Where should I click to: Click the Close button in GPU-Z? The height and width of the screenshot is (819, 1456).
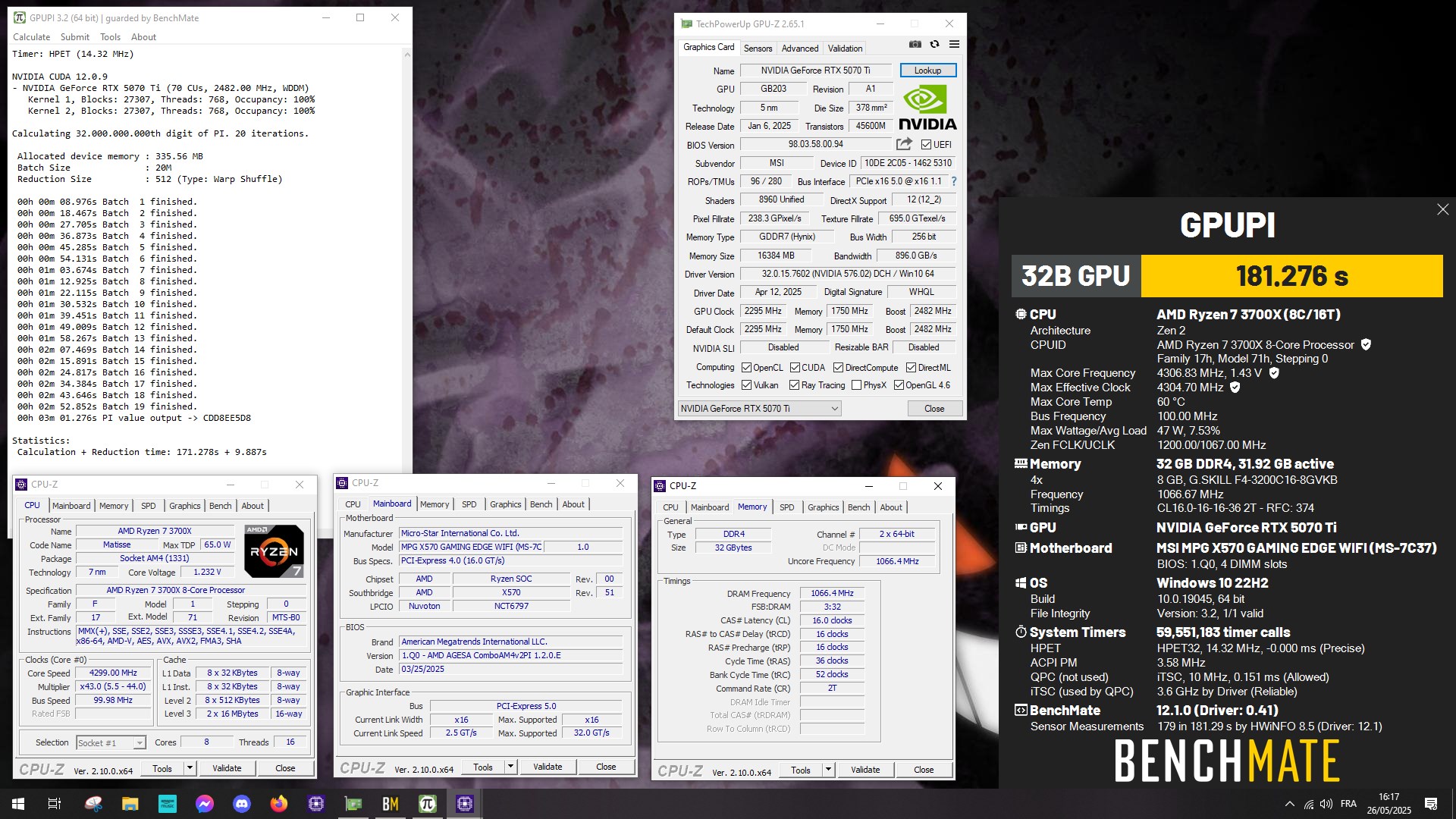pyautogui.click(x=934, y=409)
